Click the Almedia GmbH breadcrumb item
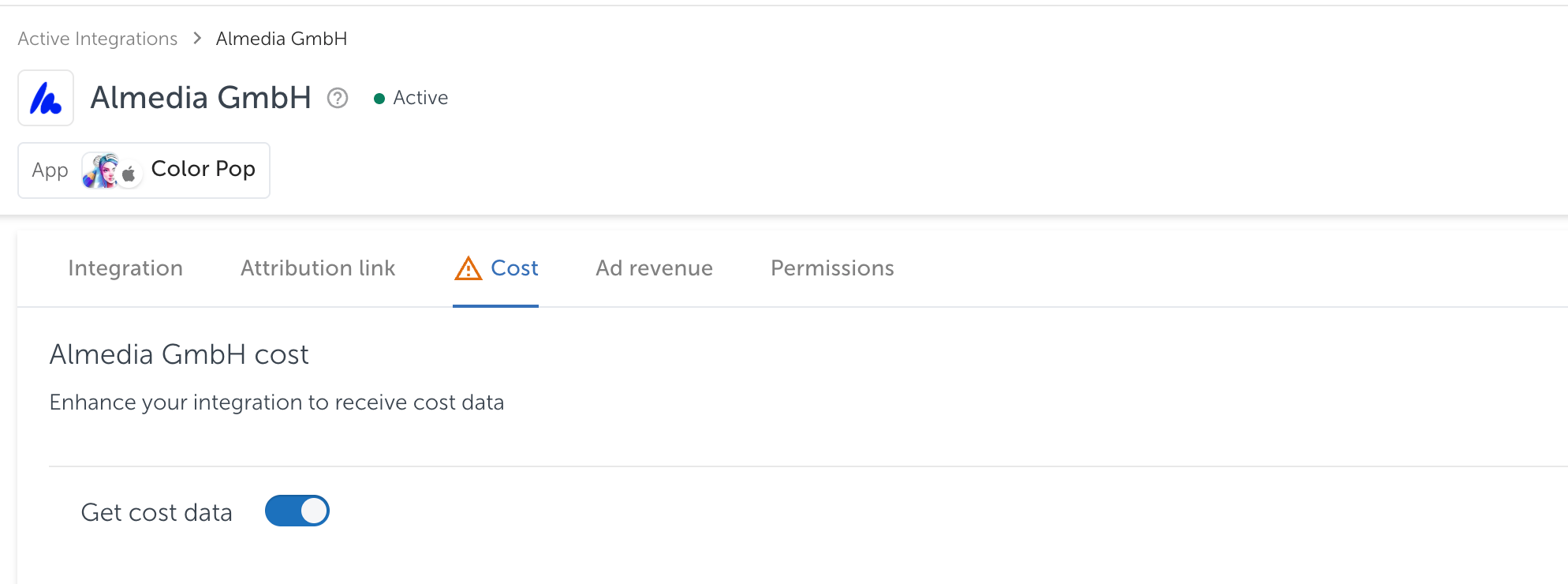The image size is (1568, 584). 282,39
